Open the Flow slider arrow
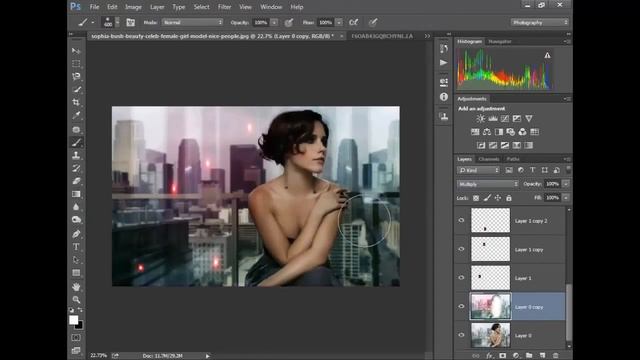 pyautogui.click(x=339, y=22)
